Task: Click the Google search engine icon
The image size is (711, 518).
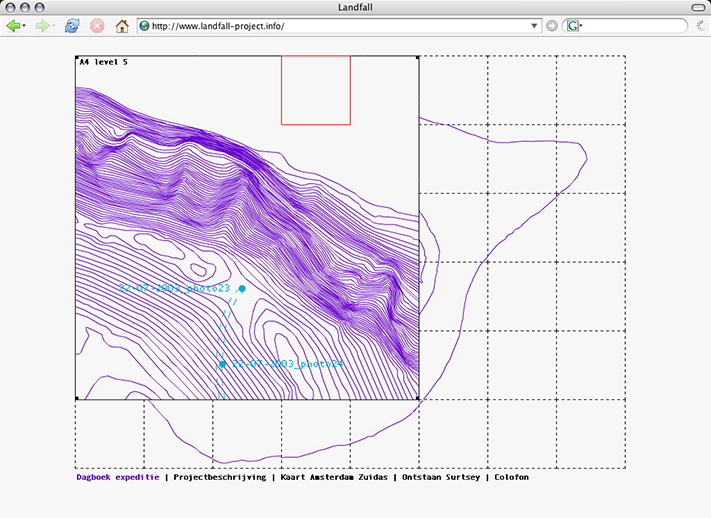Action: pyautogui.click(x=574, y=26)
